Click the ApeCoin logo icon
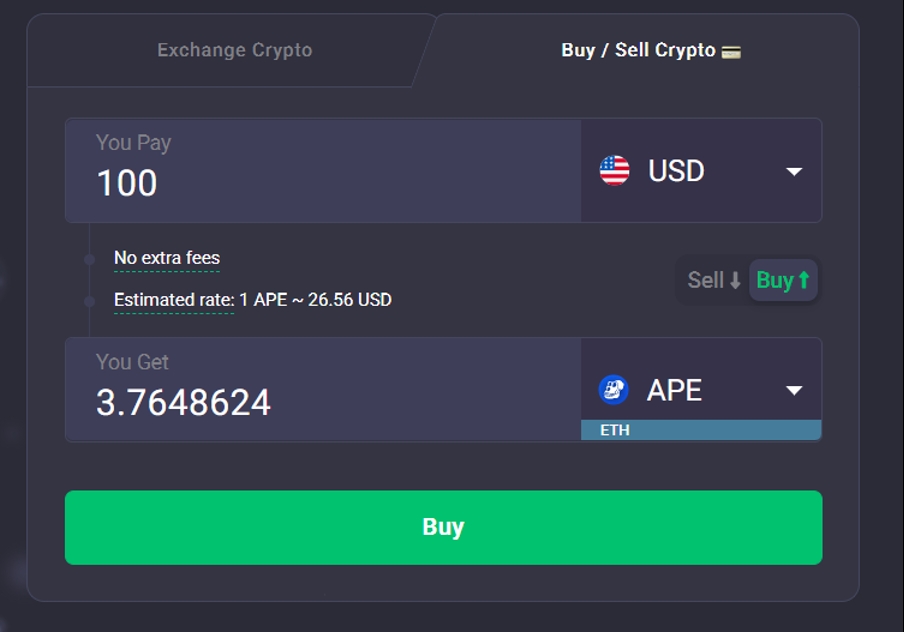The width and height of the screenshot is (904, 632). pyautogui.click(x=613, y=390)
